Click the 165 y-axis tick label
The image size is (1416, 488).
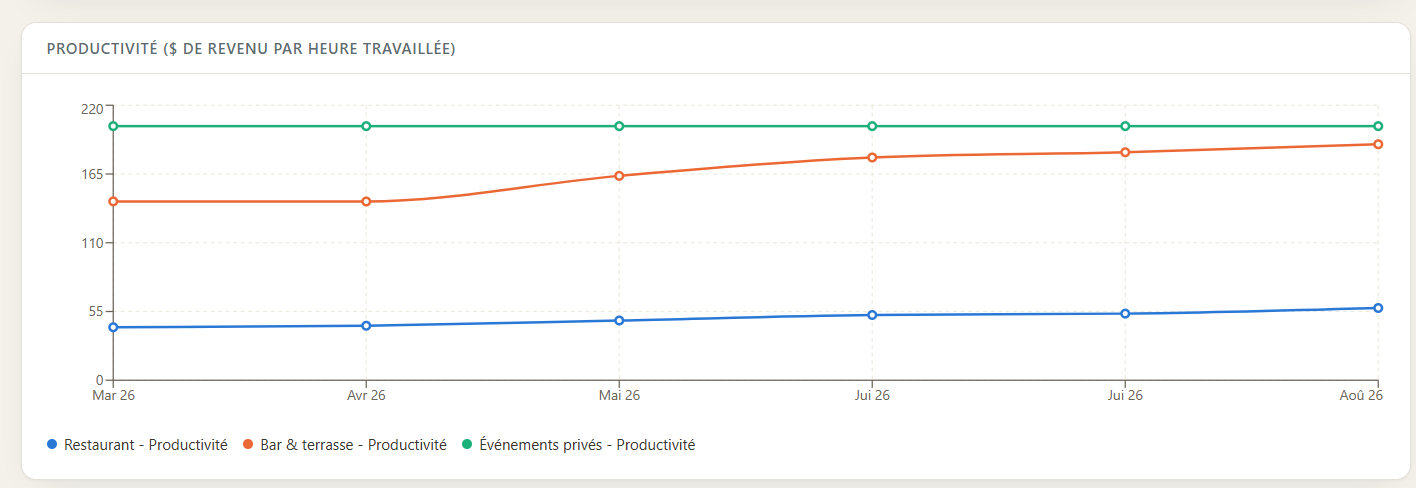tap(94, 174)
